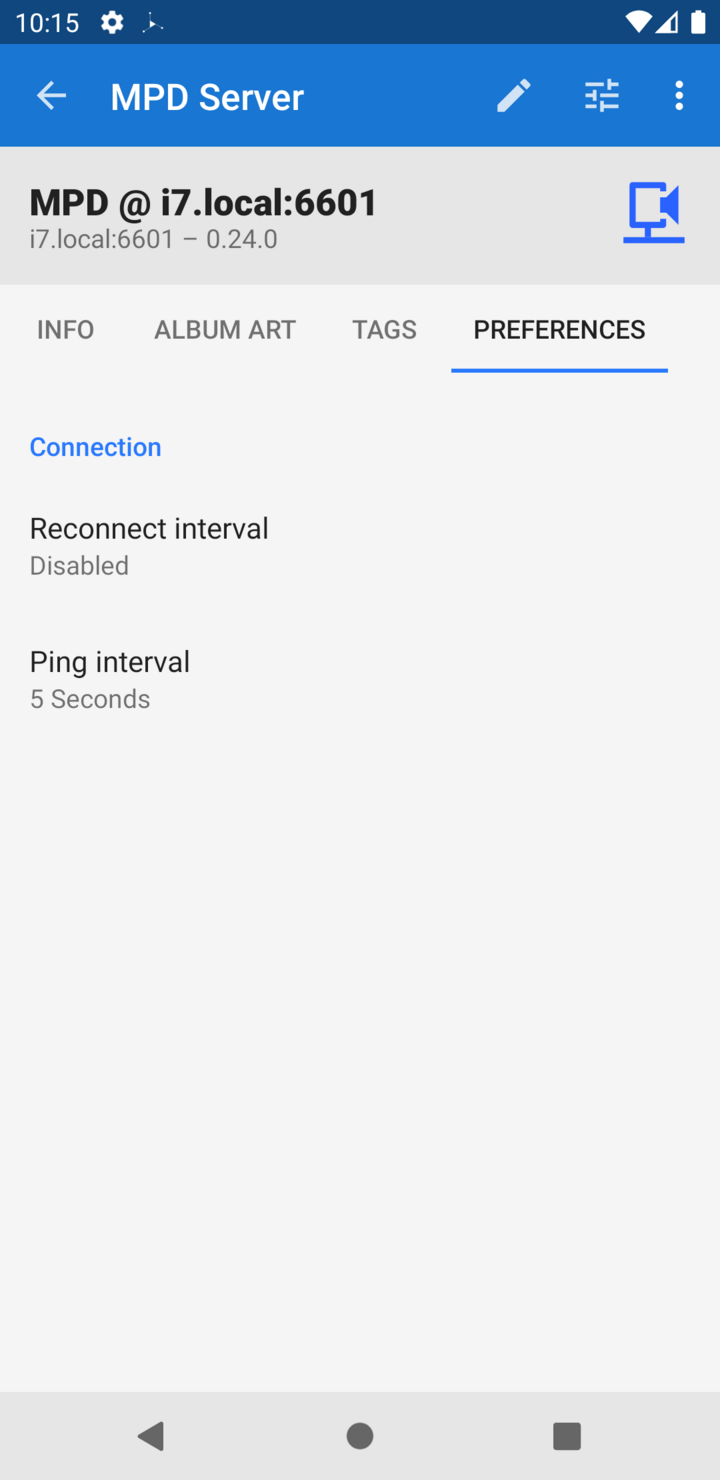The height and width of the screenshot is (1480, 720).
Task: Tap the Android home circle button
Action: (360, 1436)
